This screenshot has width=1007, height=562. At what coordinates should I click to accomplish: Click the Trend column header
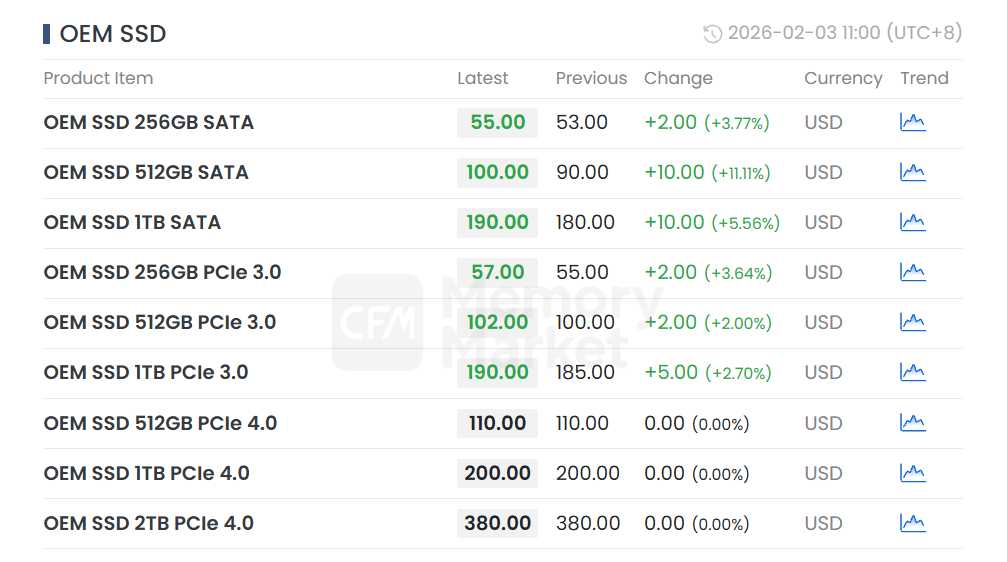924,78
